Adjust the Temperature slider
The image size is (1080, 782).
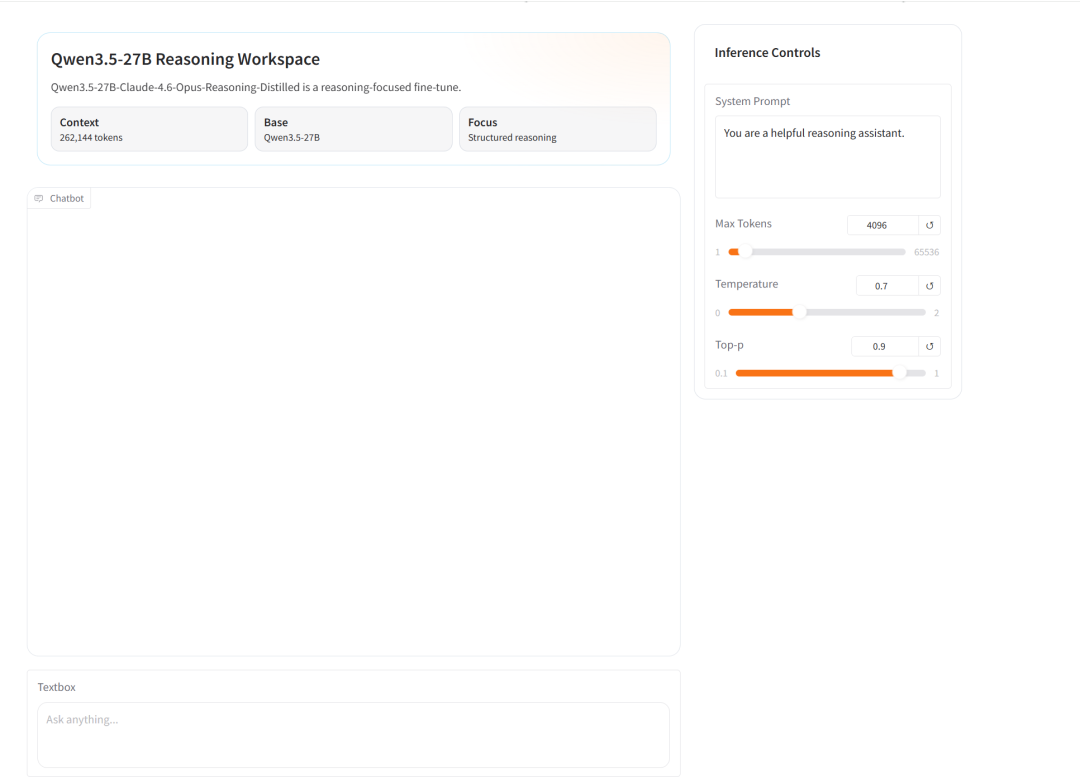click(827, 313)
